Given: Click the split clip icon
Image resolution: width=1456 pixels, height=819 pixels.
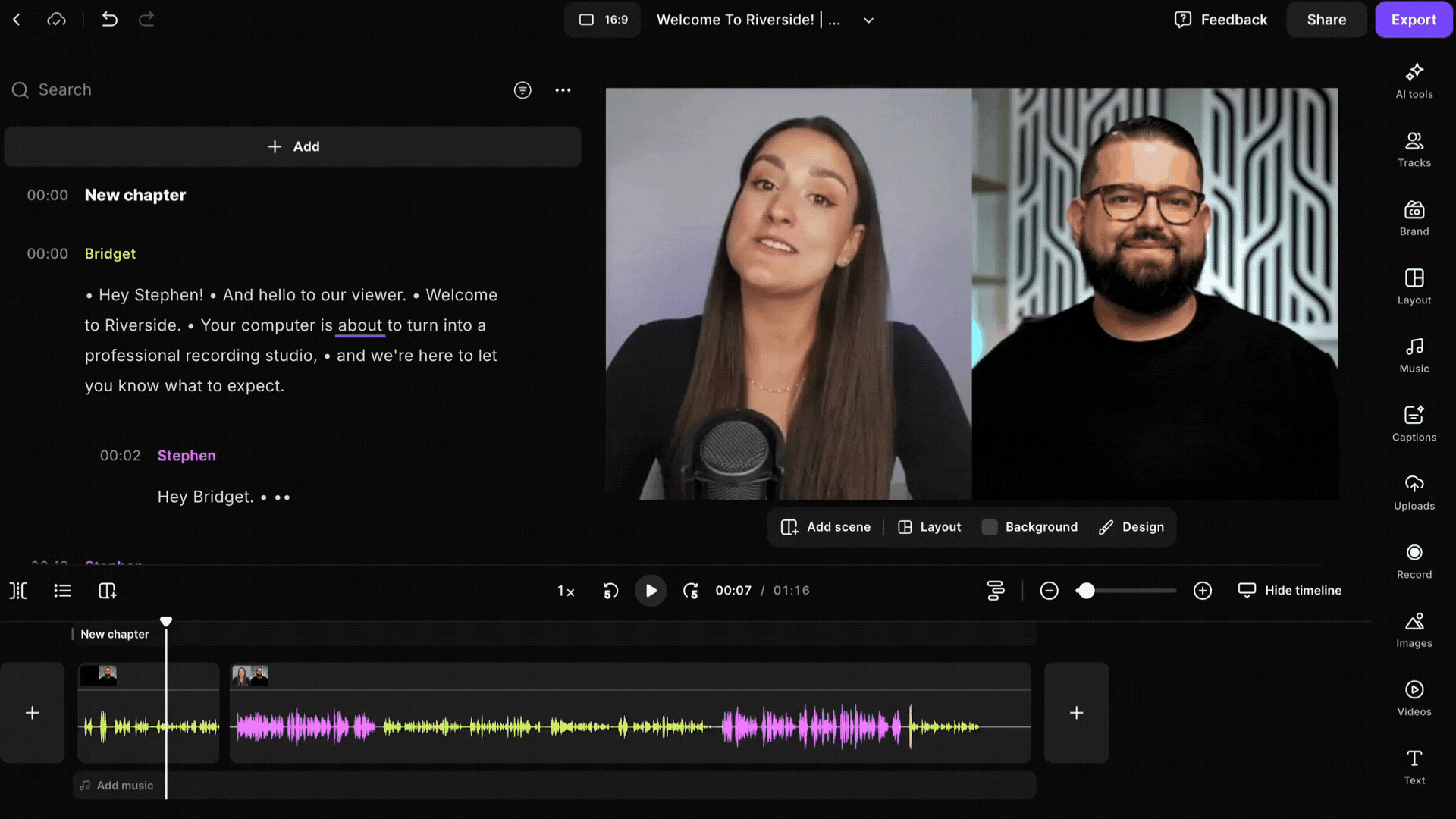Looking at the screenshot, I should [18, 591].
